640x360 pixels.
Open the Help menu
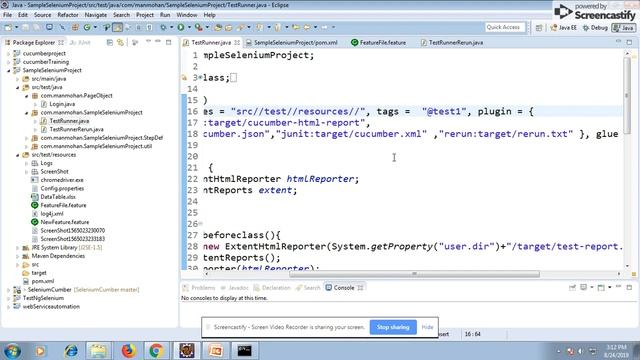click(209, 15)
